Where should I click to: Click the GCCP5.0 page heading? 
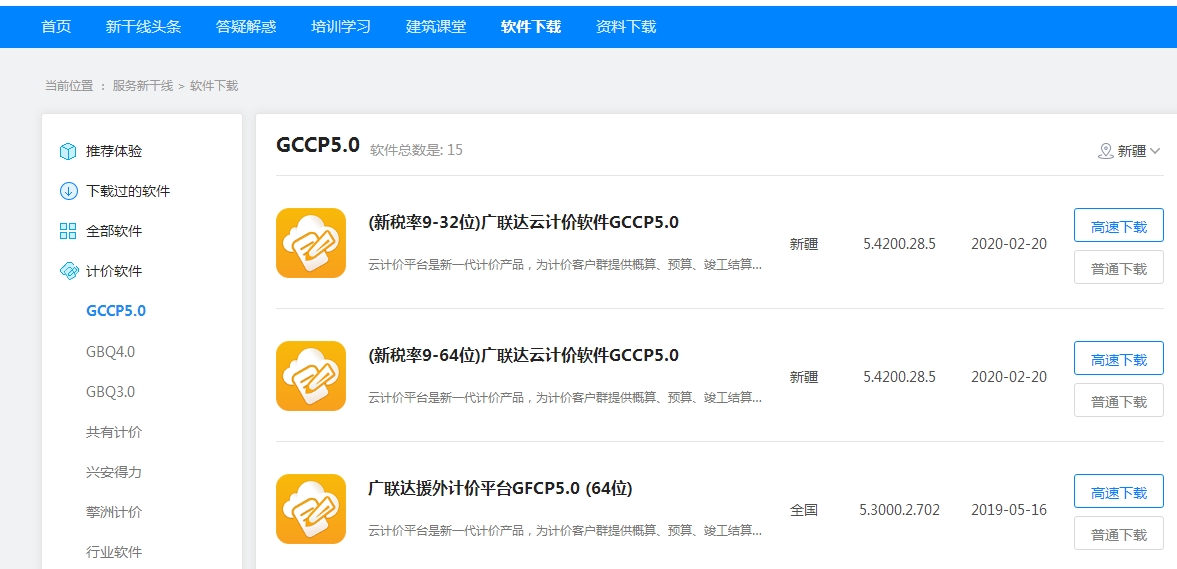[x=318, y=145]
